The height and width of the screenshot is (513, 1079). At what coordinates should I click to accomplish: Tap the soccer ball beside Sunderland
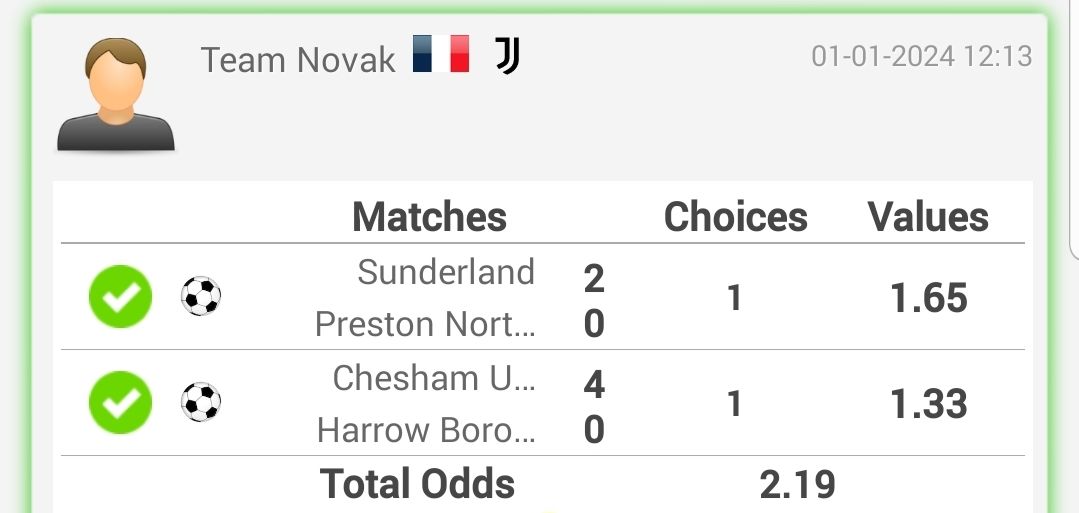201,296
